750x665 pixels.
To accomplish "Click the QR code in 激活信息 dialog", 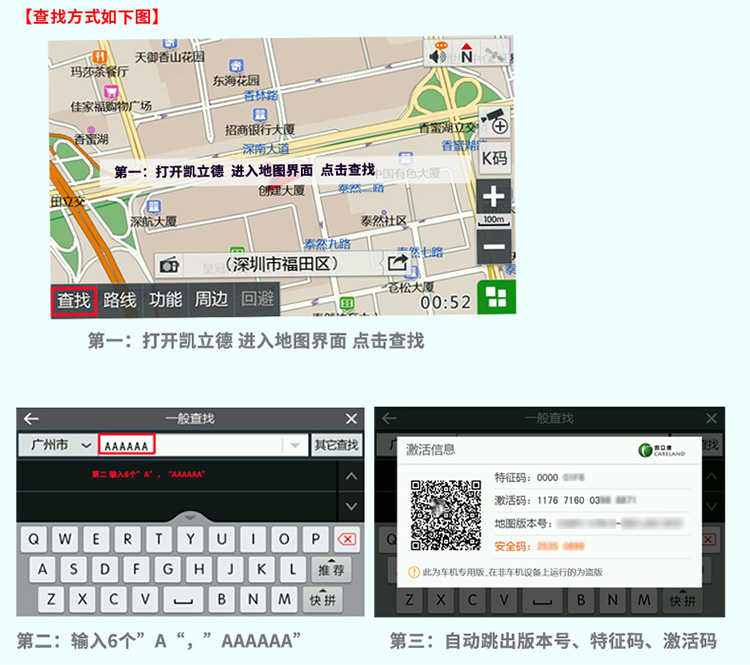I will 446,515.
